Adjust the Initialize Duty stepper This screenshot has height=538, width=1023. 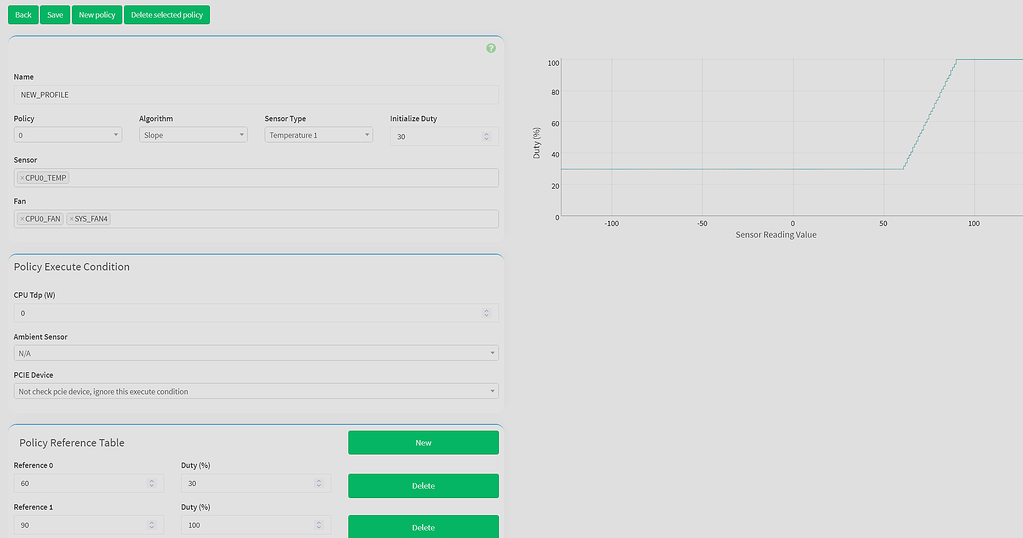pyautogui.click(x=487, y=136)
